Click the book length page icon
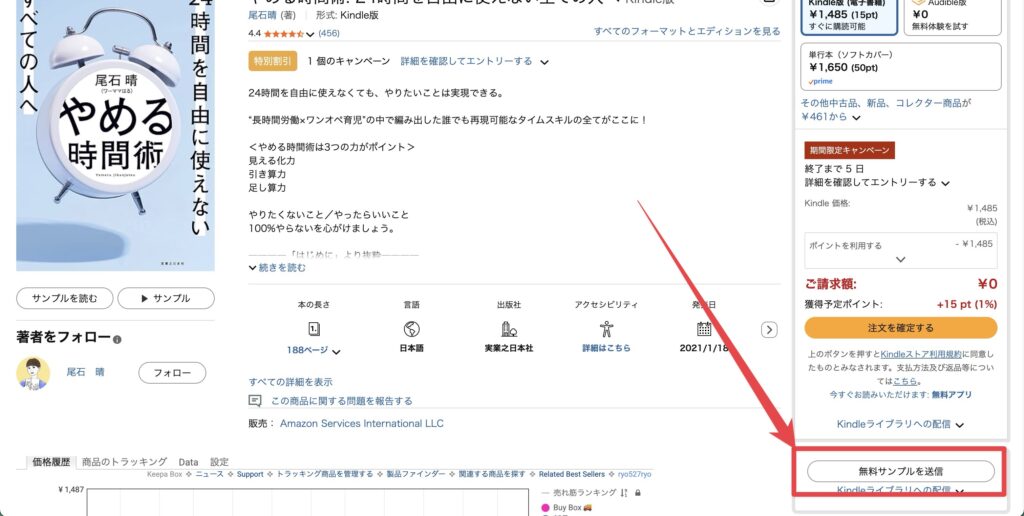 pyautogui.click(x=314, y=329)
